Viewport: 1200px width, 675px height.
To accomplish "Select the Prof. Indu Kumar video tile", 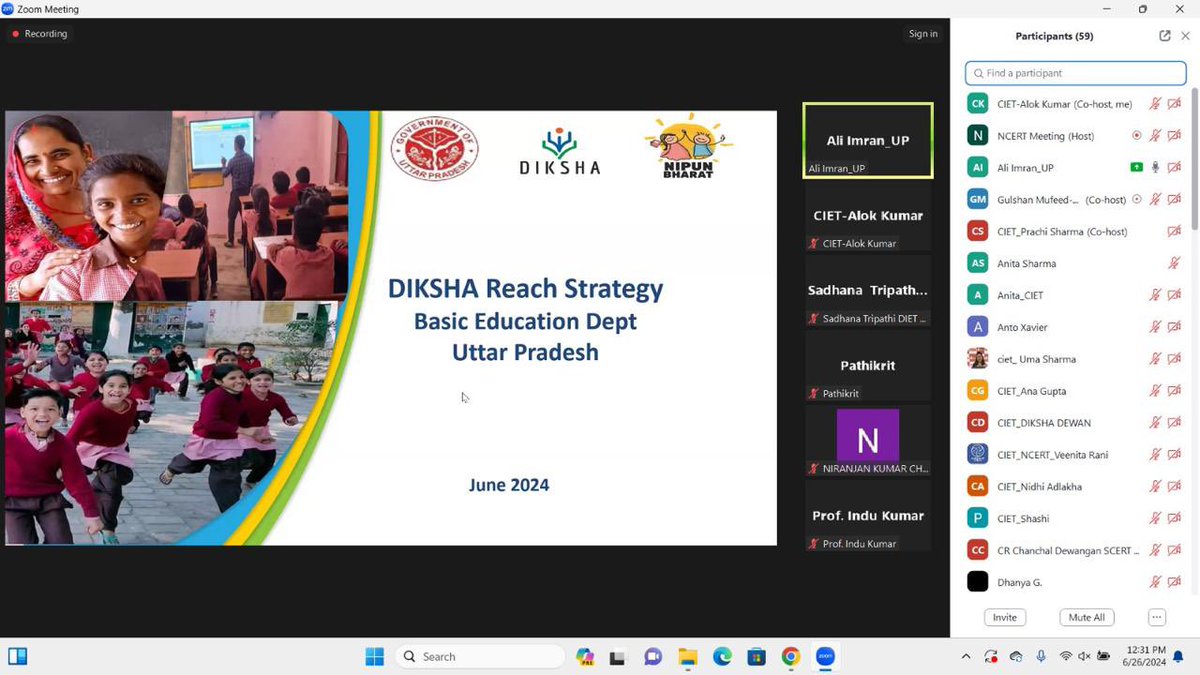I will pos(868,516).
